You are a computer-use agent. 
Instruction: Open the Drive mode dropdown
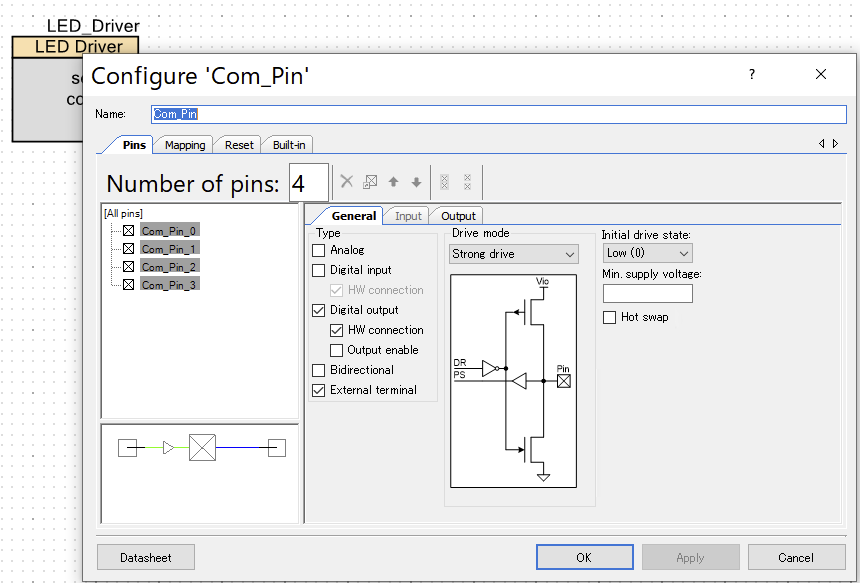514,254
